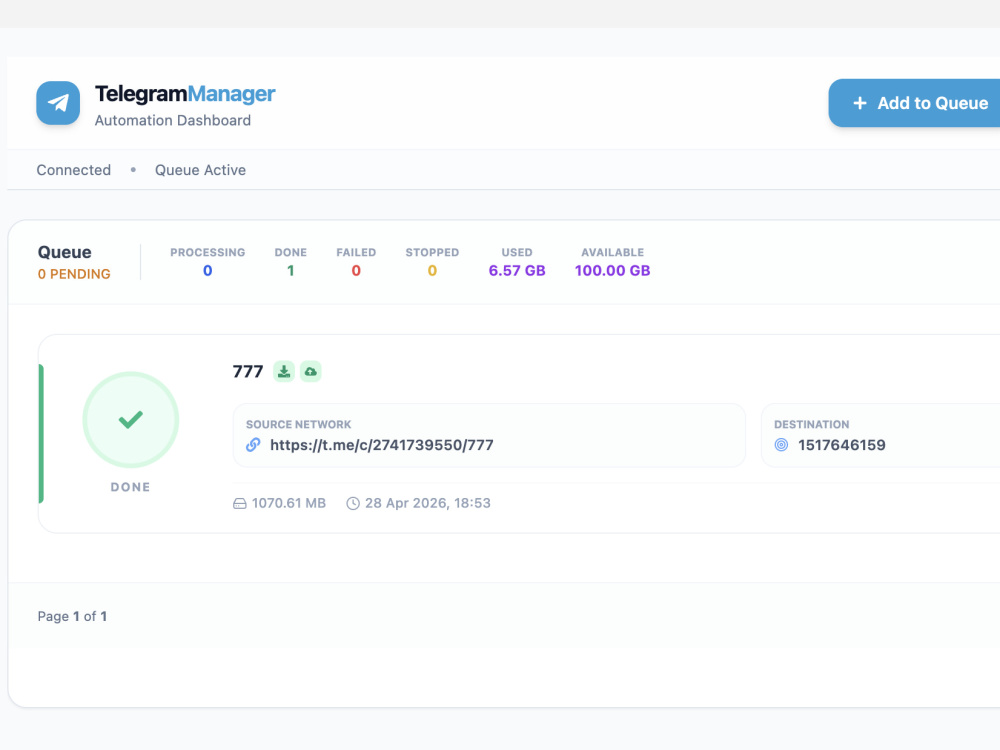Click the Add to Queue button
Screen dimensions: 1000x750
pyautogui.click(x=915, y=103)
